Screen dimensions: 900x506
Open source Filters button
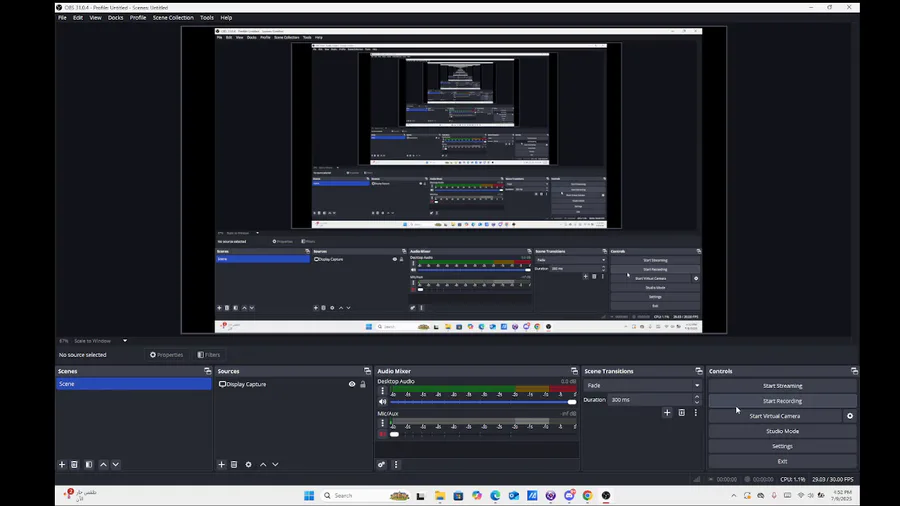(209, 355)
